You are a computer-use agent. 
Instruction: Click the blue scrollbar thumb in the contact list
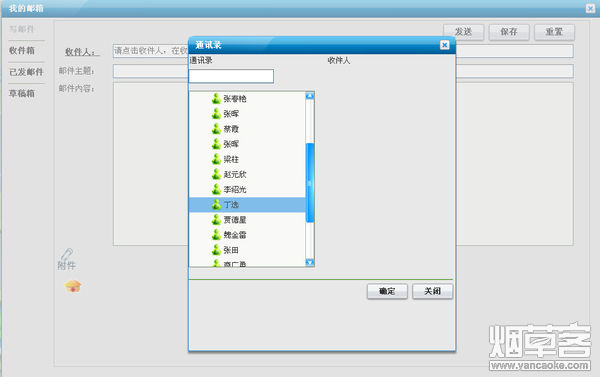click(x=310, y=183)
